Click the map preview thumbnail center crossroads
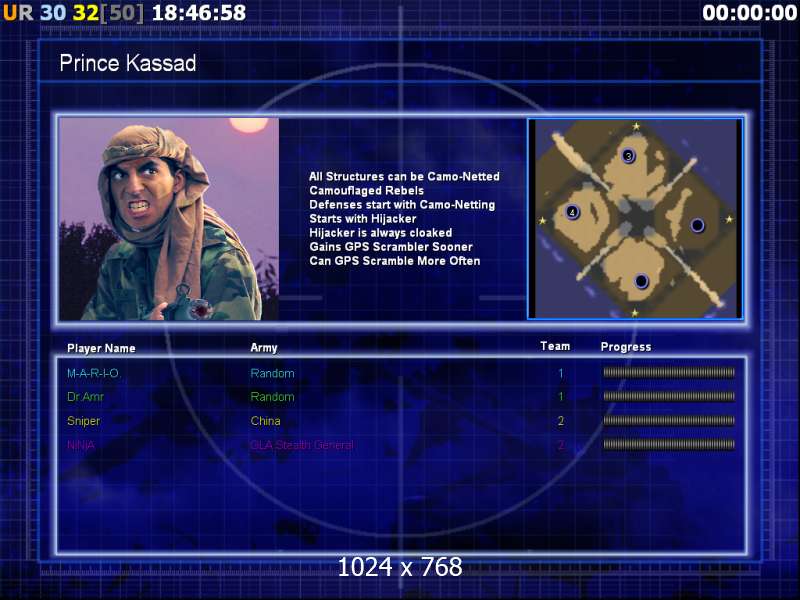Viewport: 800px width, 600px height. click(x=636, y=218)
